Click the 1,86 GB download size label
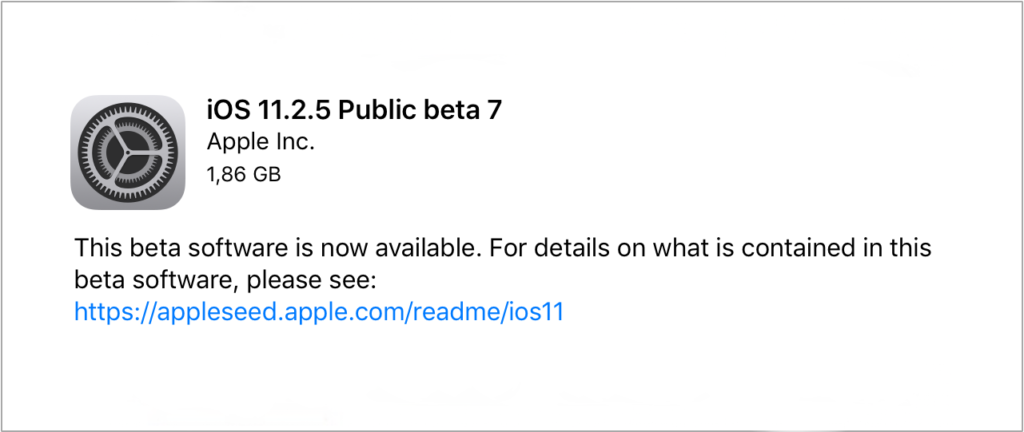 coord(243,175)
